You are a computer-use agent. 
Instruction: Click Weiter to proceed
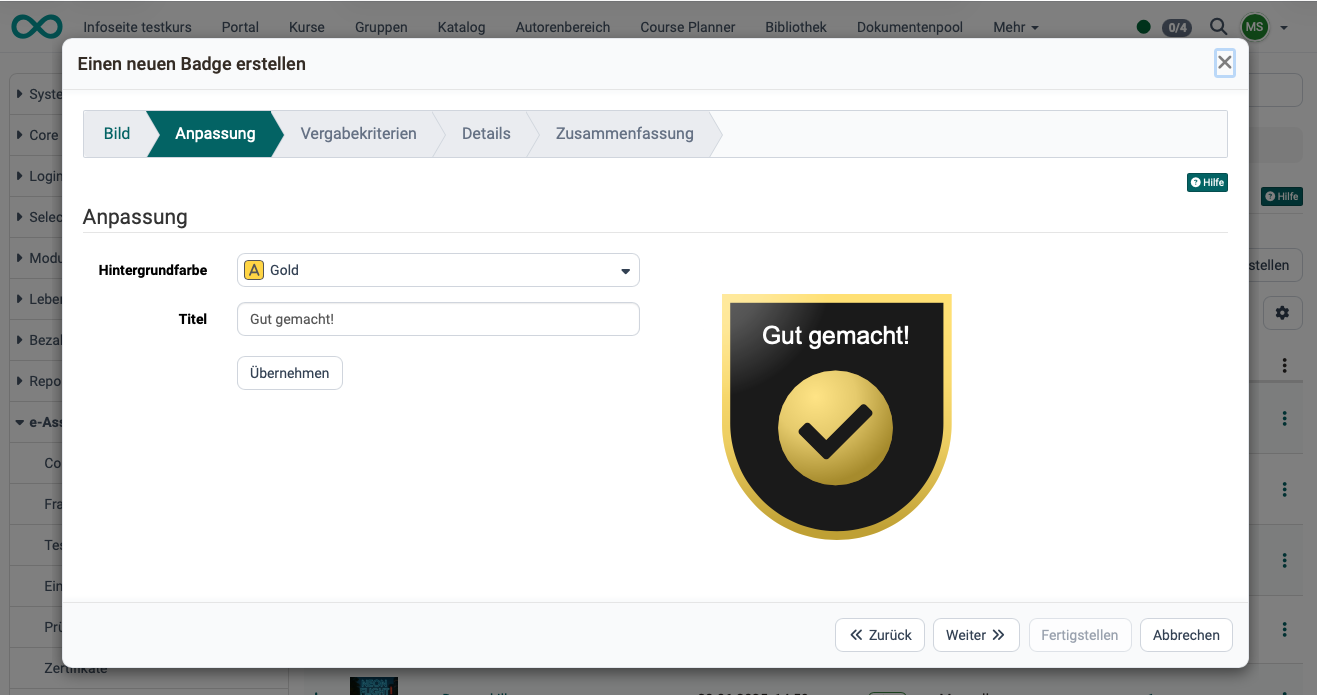coord(976,635)
